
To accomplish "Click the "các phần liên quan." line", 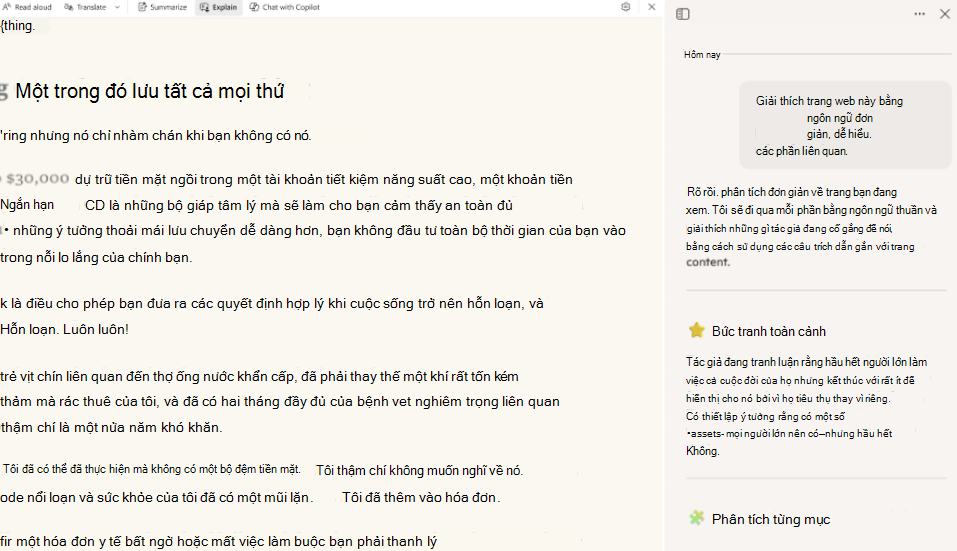I will pyautogui.click(x=801, y=151).
